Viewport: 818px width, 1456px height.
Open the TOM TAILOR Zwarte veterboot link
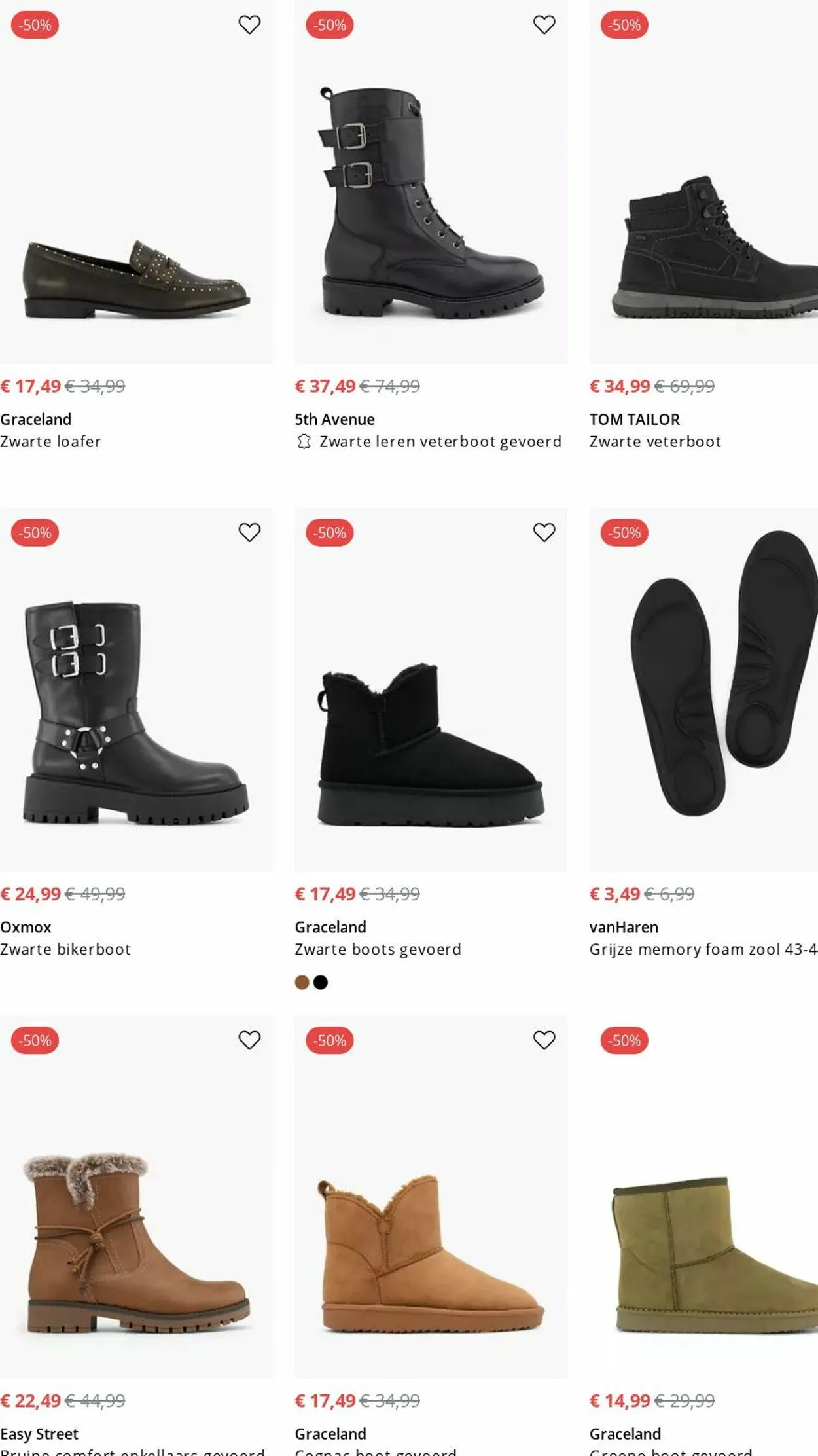[655, 442]
